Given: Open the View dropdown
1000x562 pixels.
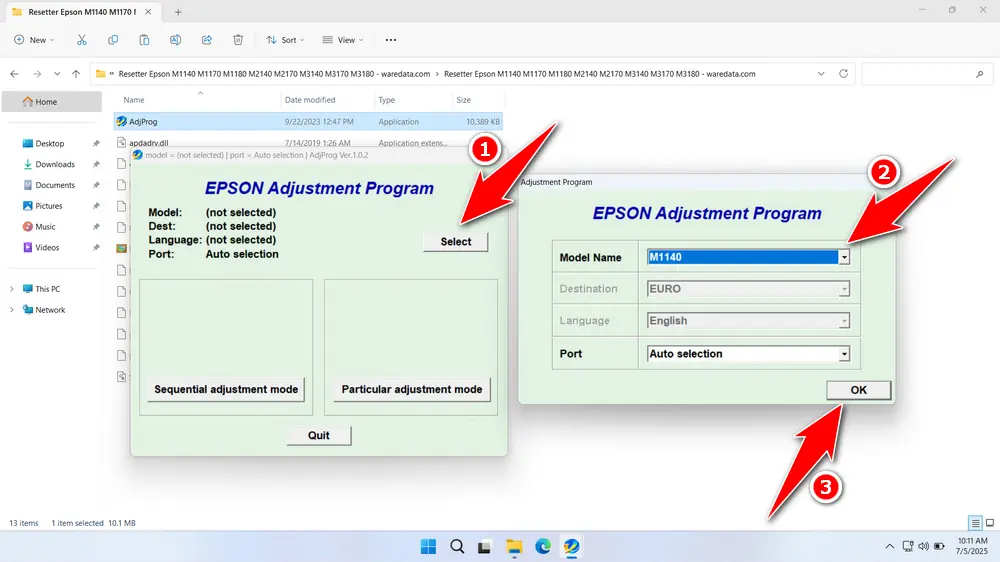Looking at the screenshot, I should tap(343, 40).
